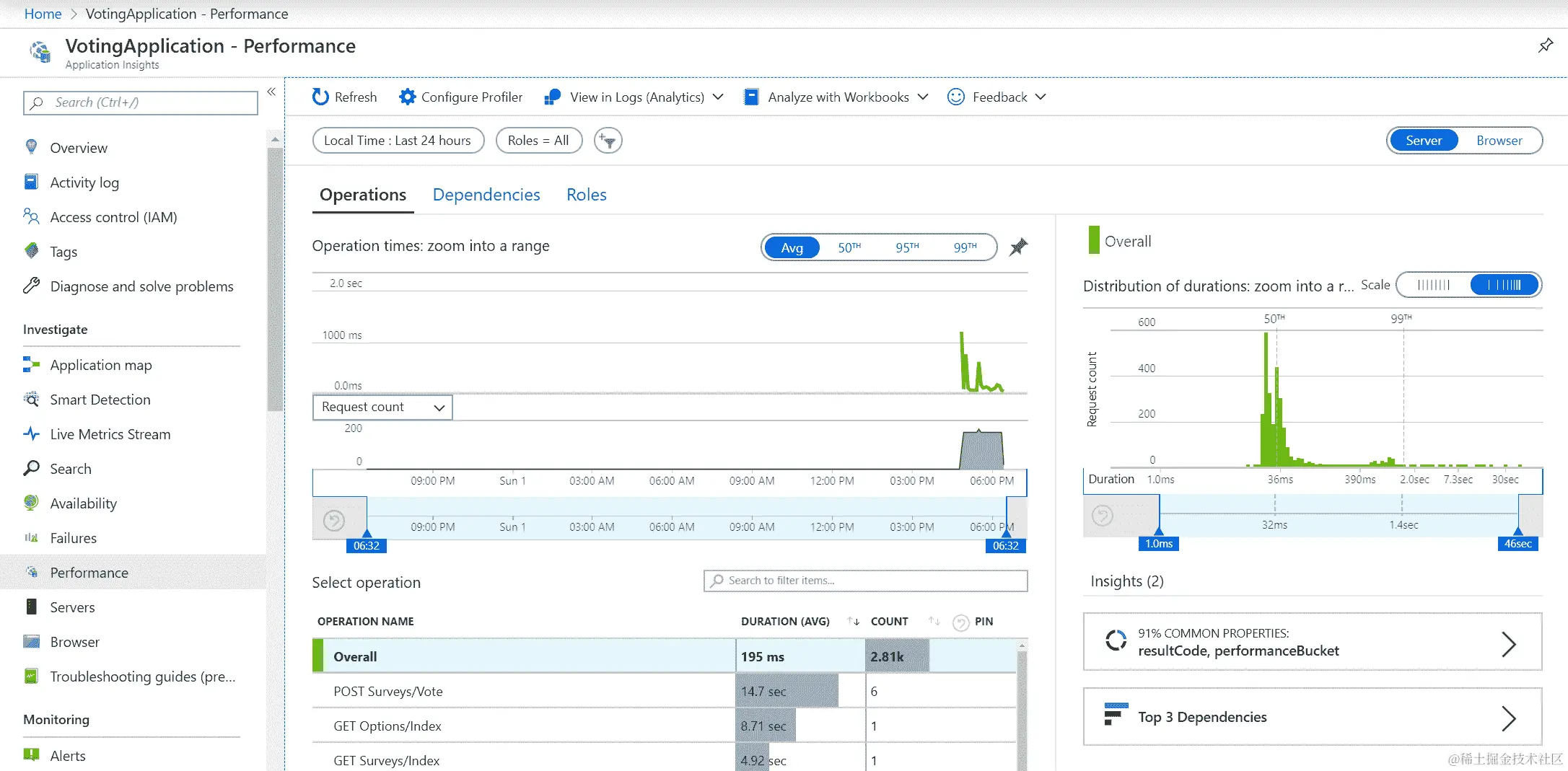Switch to Dependencies tab

(x=486, y=195)
